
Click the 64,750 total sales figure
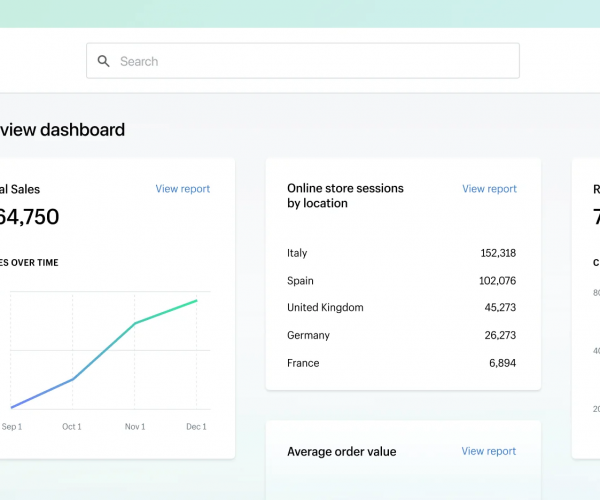[x=29, y=217]
